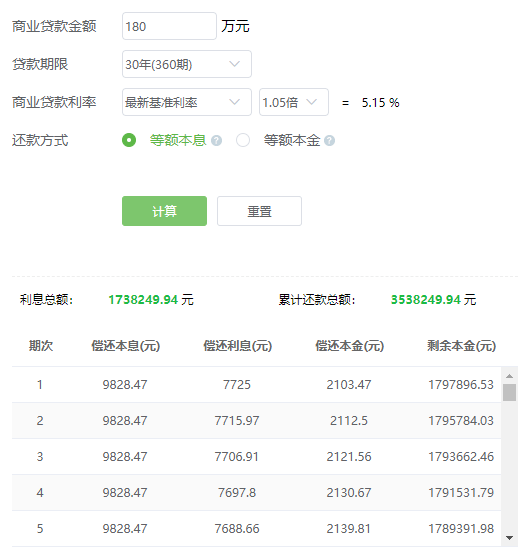Click chevron arrow in 贷款期限 dropdown
Screen dimensions: 528x559
234,64
